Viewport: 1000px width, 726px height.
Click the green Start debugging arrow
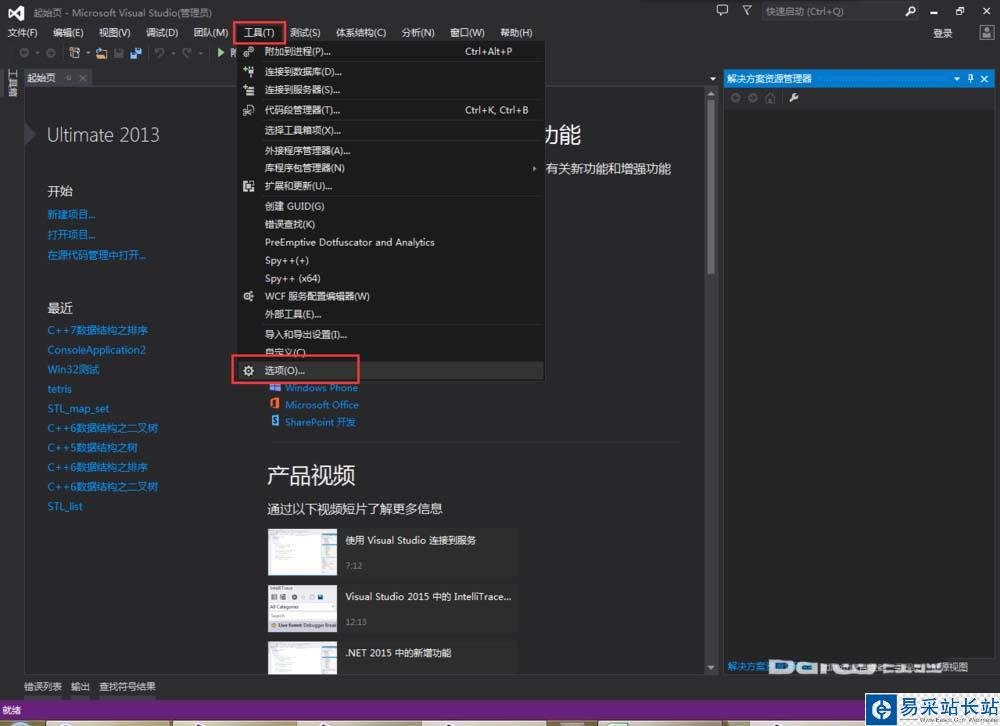[221, 53]
